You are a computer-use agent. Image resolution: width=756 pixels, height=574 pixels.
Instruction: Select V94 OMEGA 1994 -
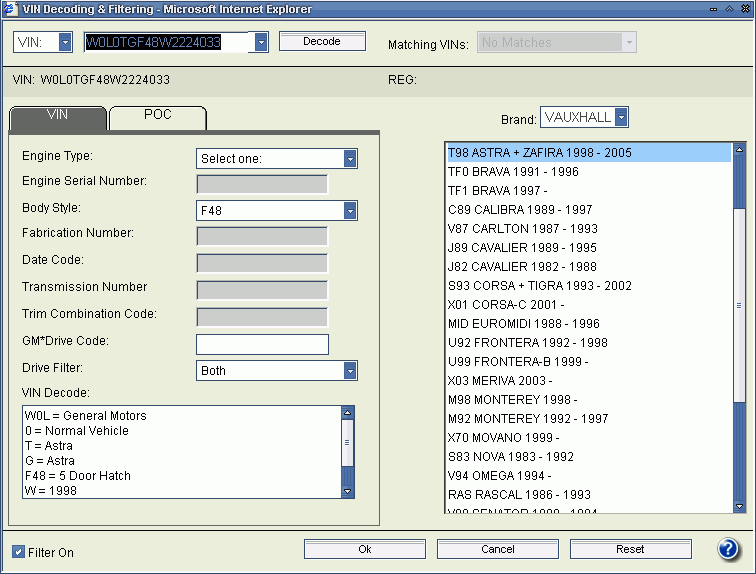click(589, 476)
